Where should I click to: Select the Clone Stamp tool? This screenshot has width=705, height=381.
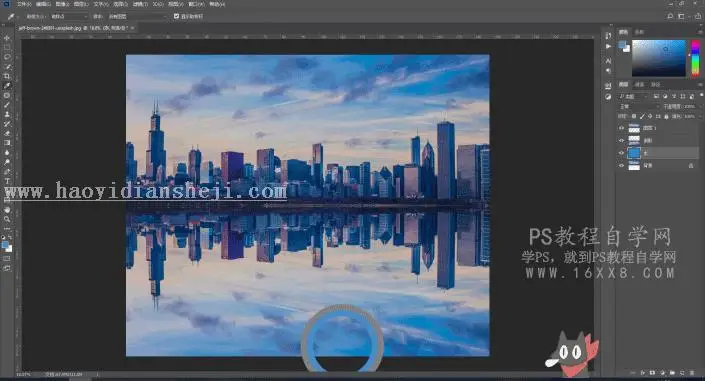(x=7, y=114)
